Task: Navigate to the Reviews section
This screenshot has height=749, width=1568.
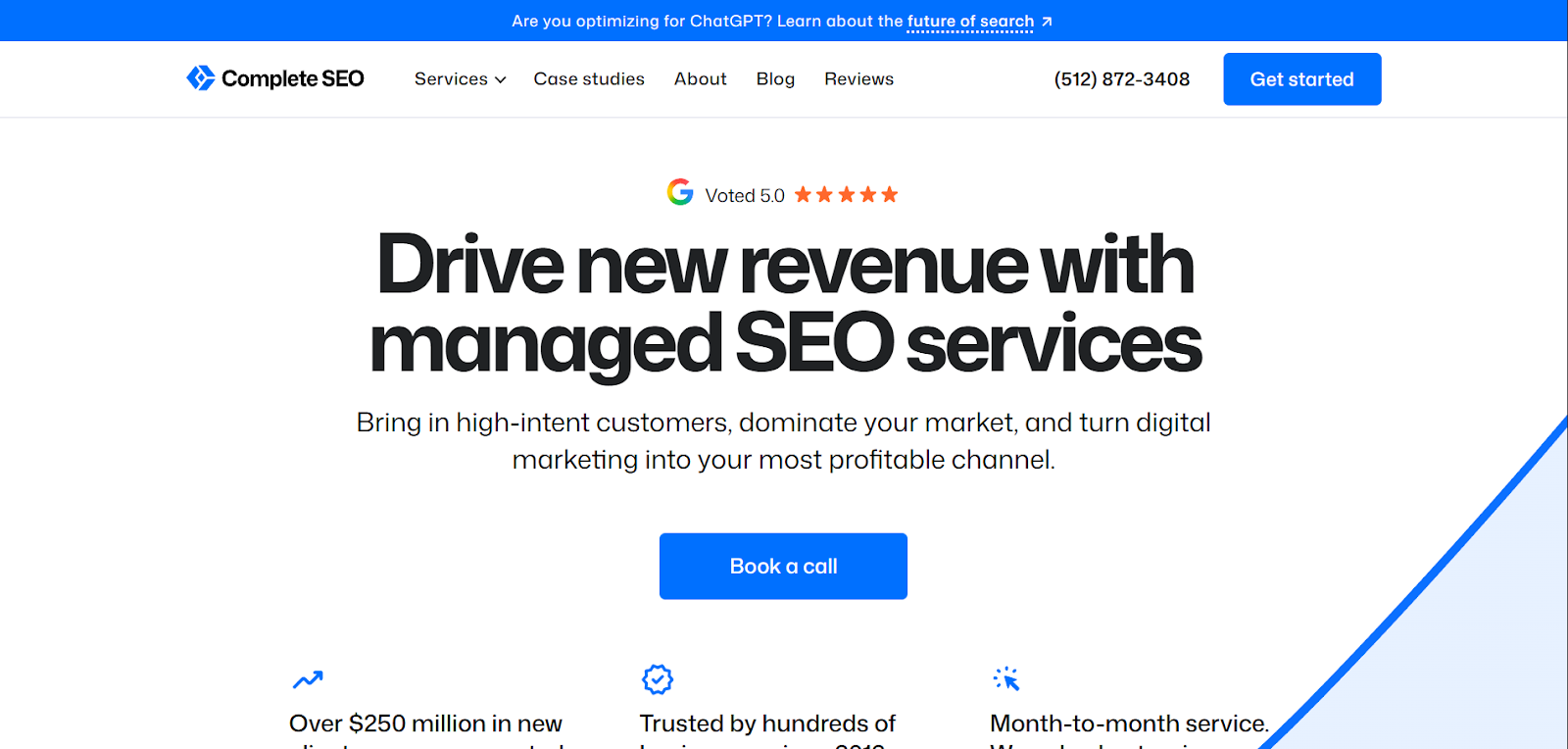Action: click(x=857, y=78)
